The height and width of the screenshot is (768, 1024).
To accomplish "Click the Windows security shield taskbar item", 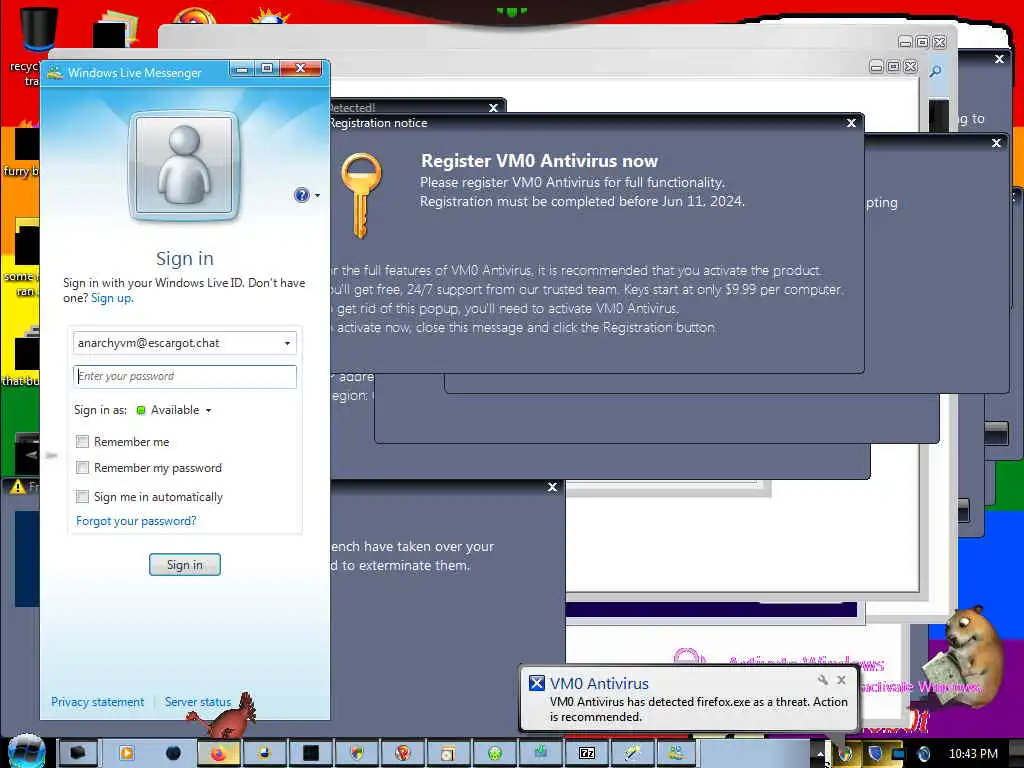I will coord(357,754).
